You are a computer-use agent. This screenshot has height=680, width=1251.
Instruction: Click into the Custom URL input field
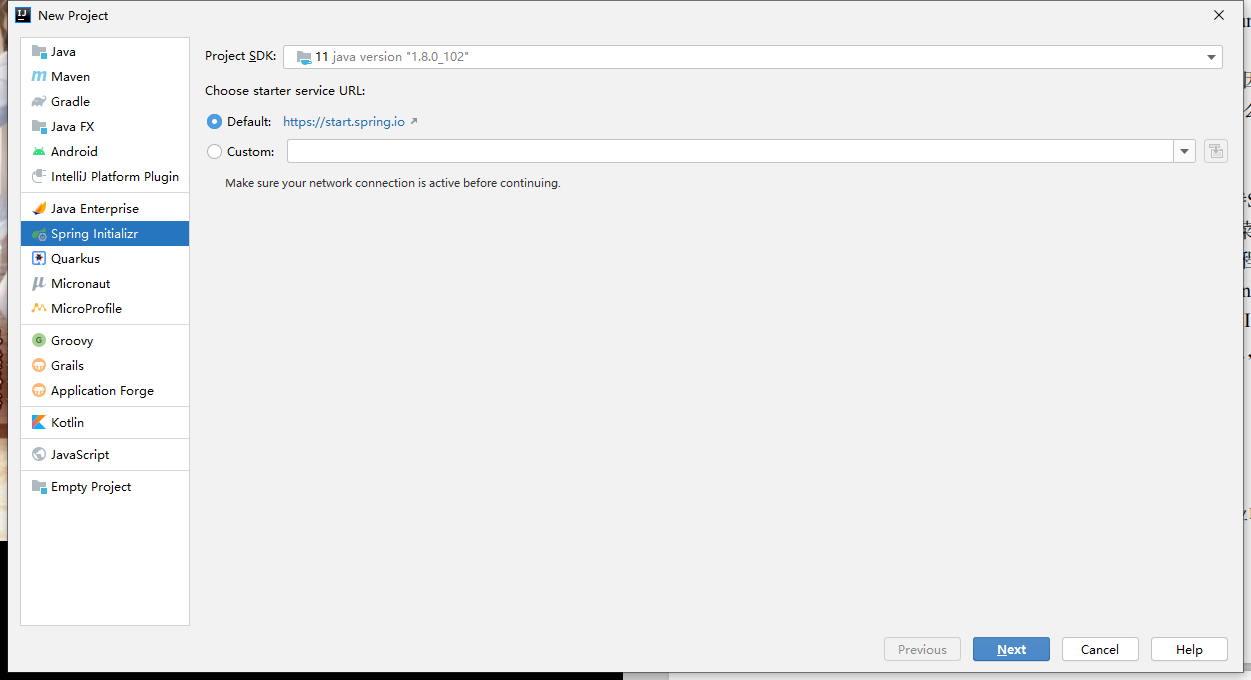[x=730, y=152]
